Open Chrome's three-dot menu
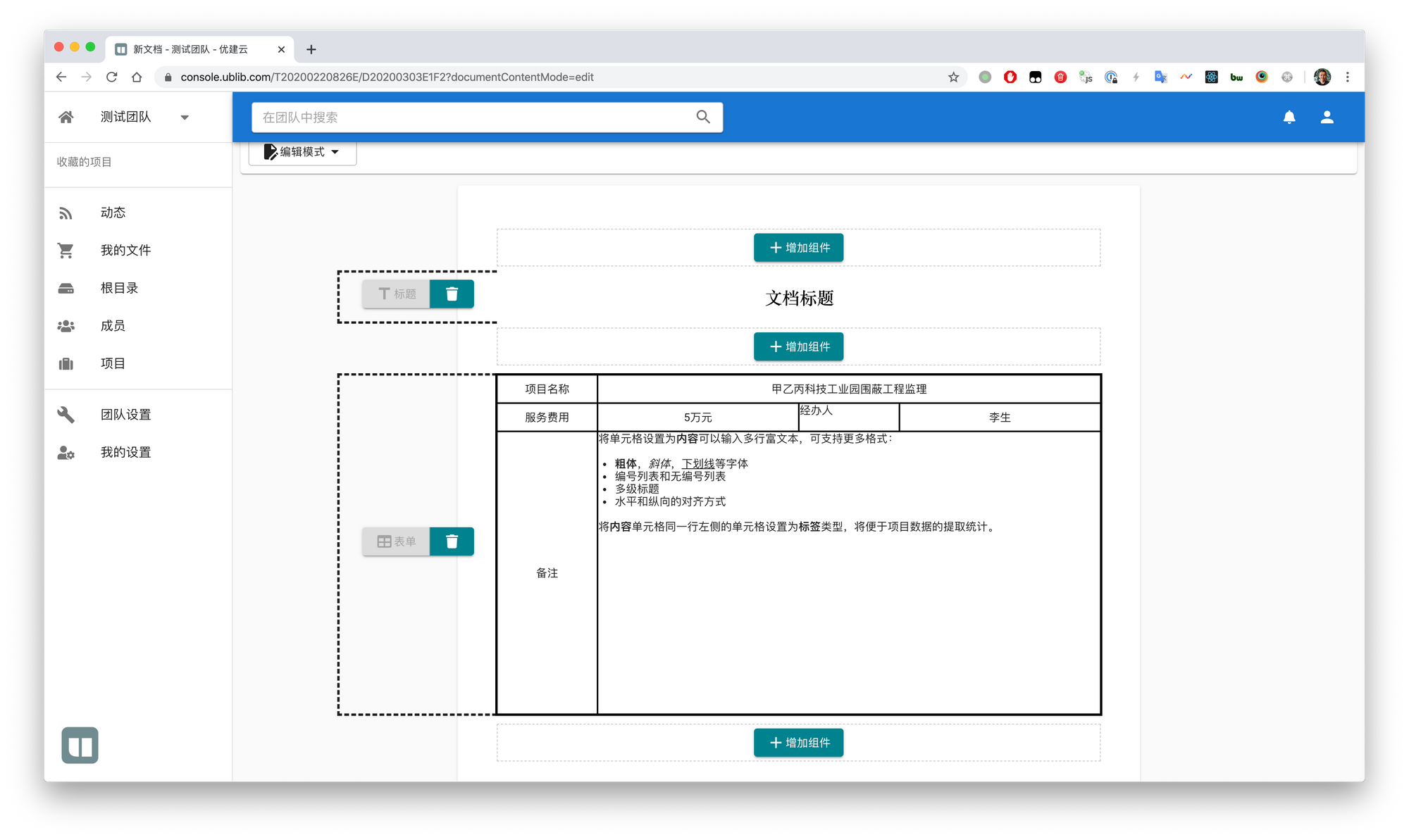This screenshot has width=1409, height=840. tap(1347, 77)
